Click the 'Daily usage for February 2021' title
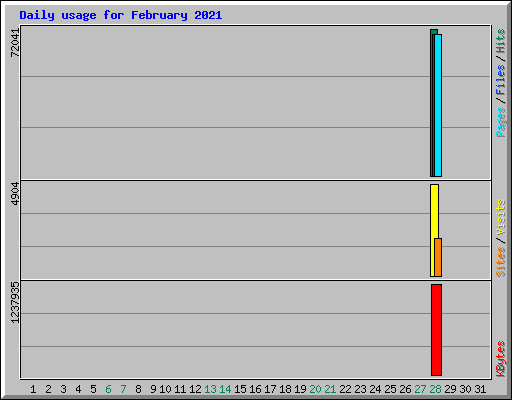 pyautogui.click(x=121, y=16)
